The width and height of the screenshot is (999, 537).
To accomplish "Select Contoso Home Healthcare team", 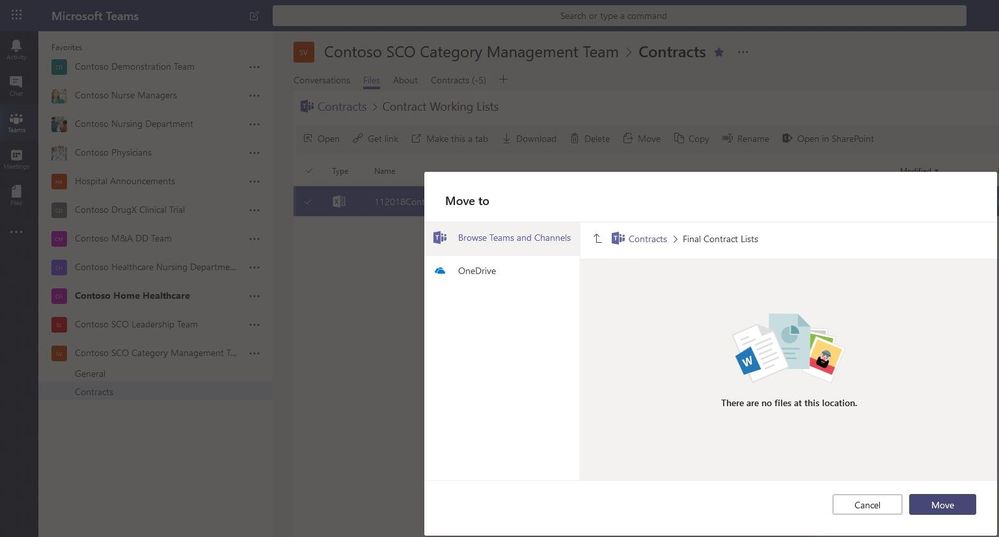I will pos(132,296).
